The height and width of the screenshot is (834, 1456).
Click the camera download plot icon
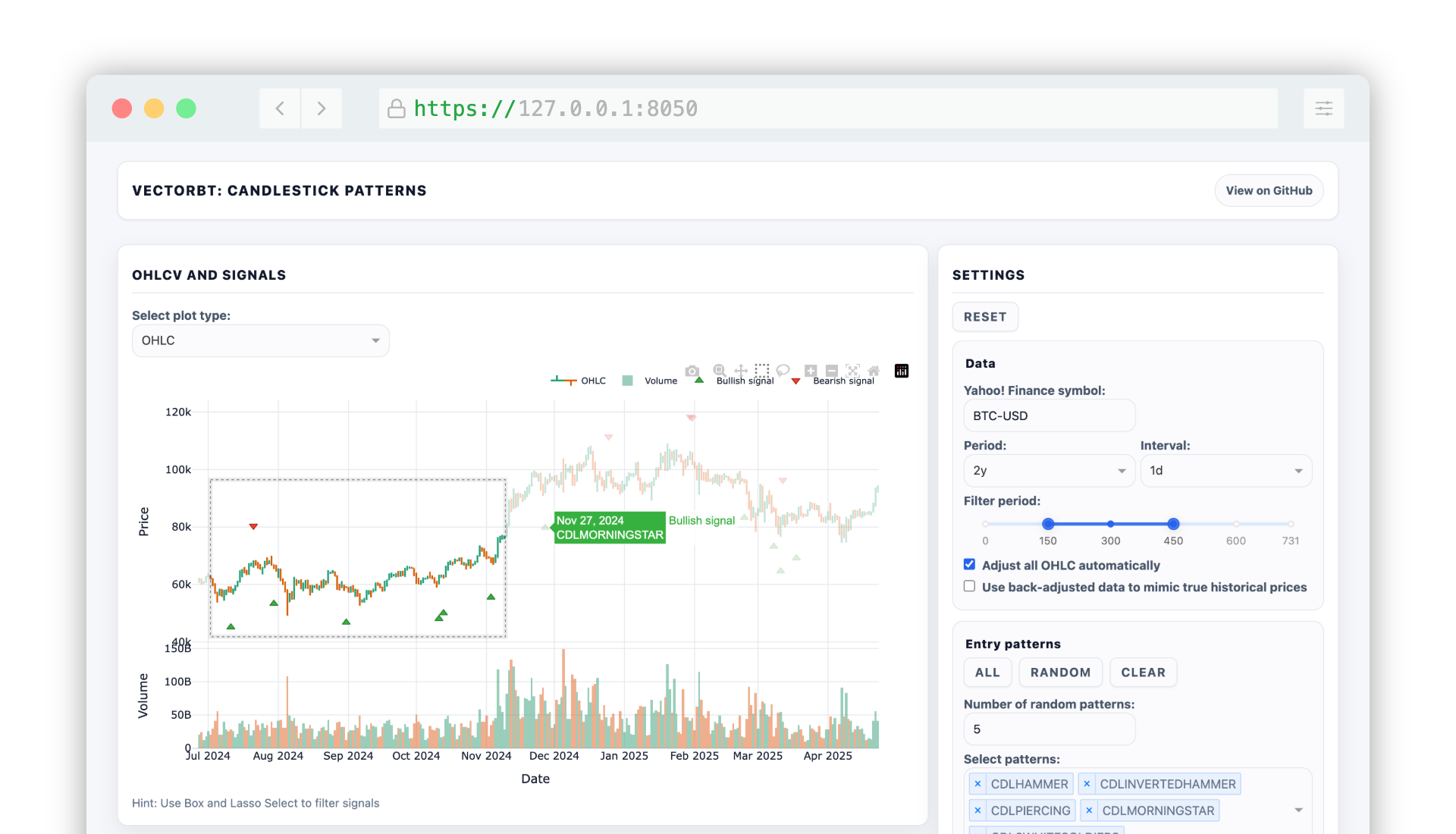coord(692,371)
